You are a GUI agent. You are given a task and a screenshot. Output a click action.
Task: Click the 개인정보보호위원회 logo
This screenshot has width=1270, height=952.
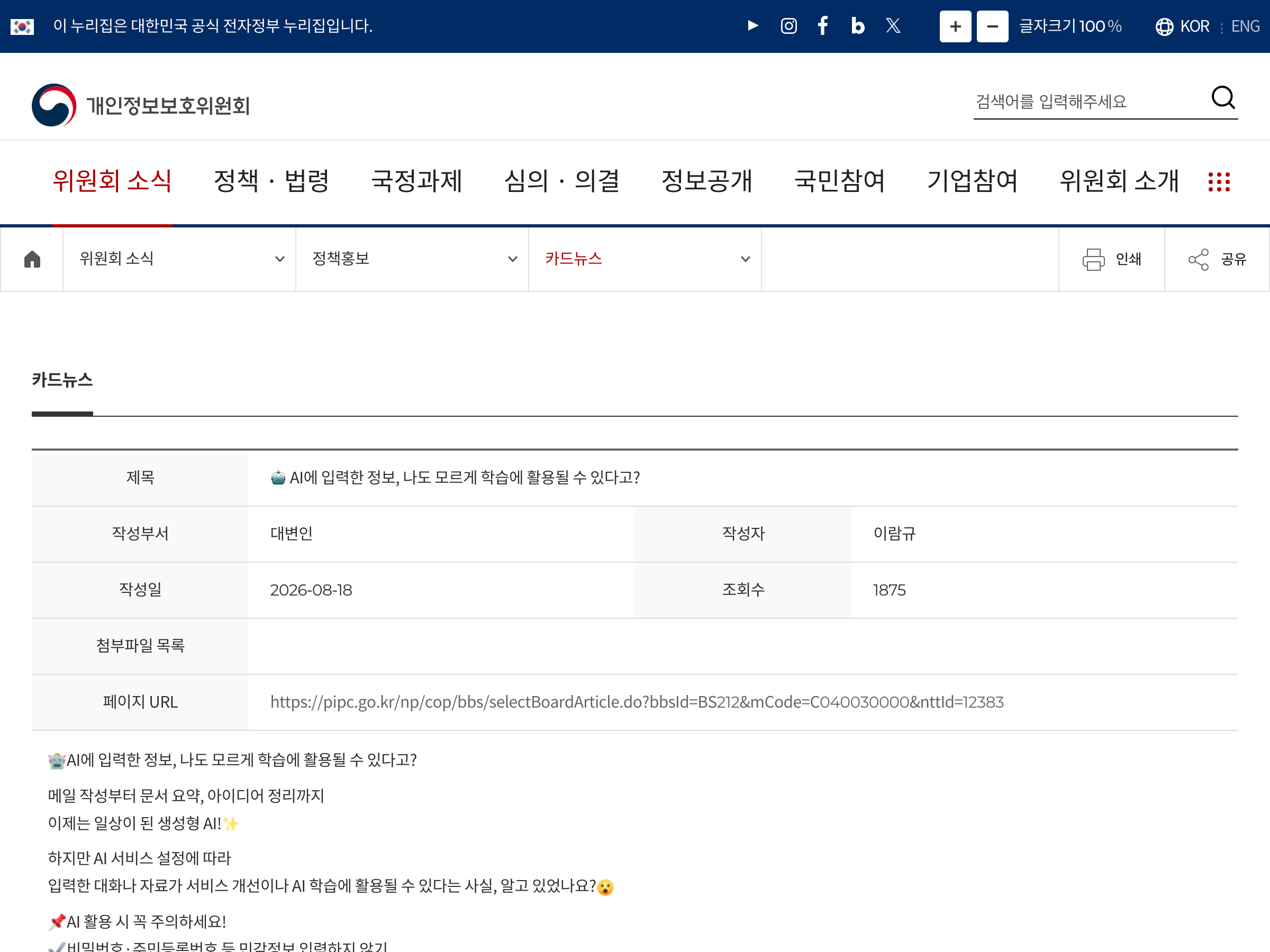pos(141,106)
